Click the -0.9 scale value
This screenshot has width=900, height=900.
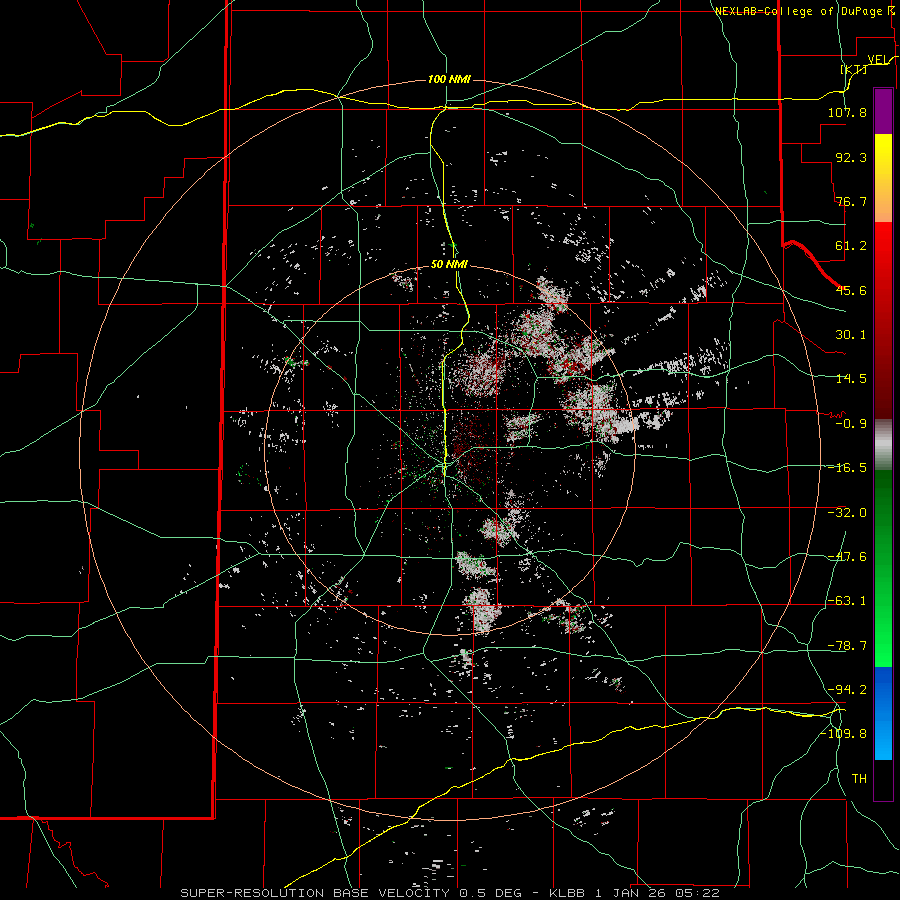pyautogui.click(x=851, y=424)
